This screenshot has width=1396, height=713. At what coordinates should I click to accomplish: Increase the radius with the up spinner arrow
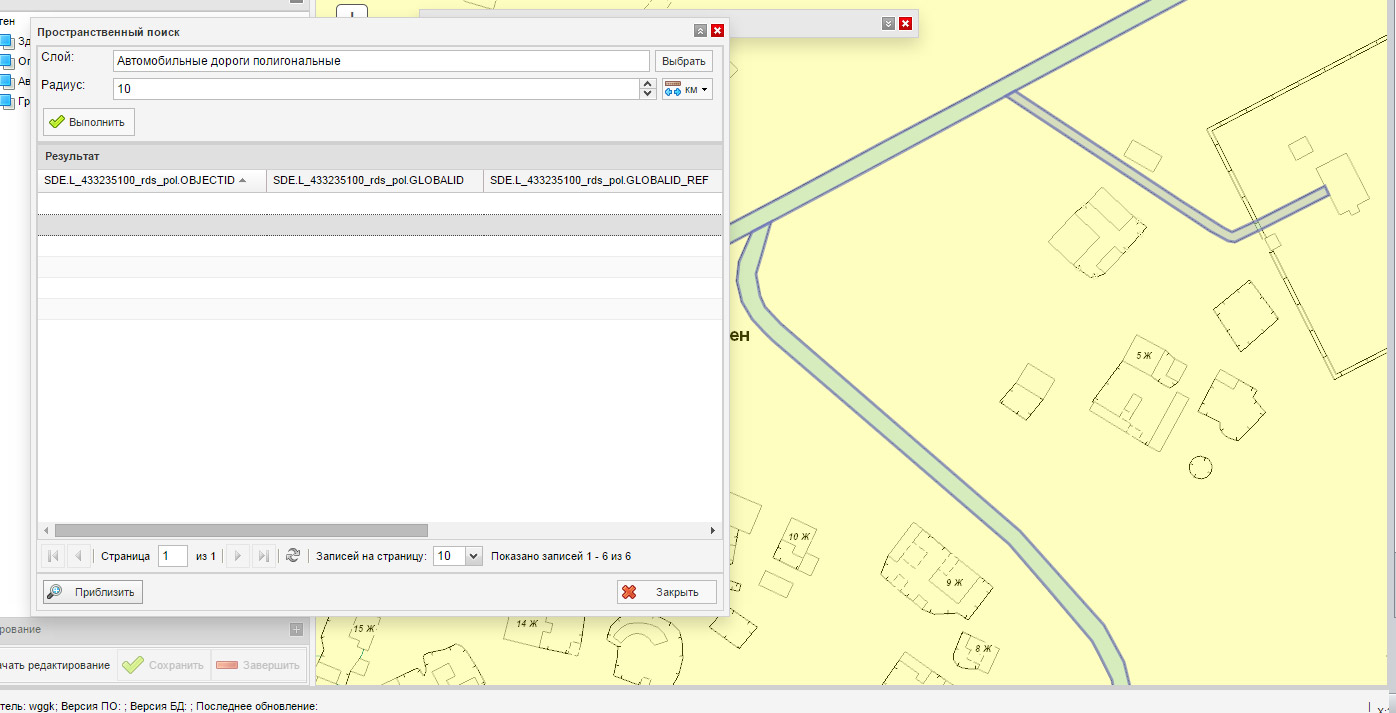647,84
